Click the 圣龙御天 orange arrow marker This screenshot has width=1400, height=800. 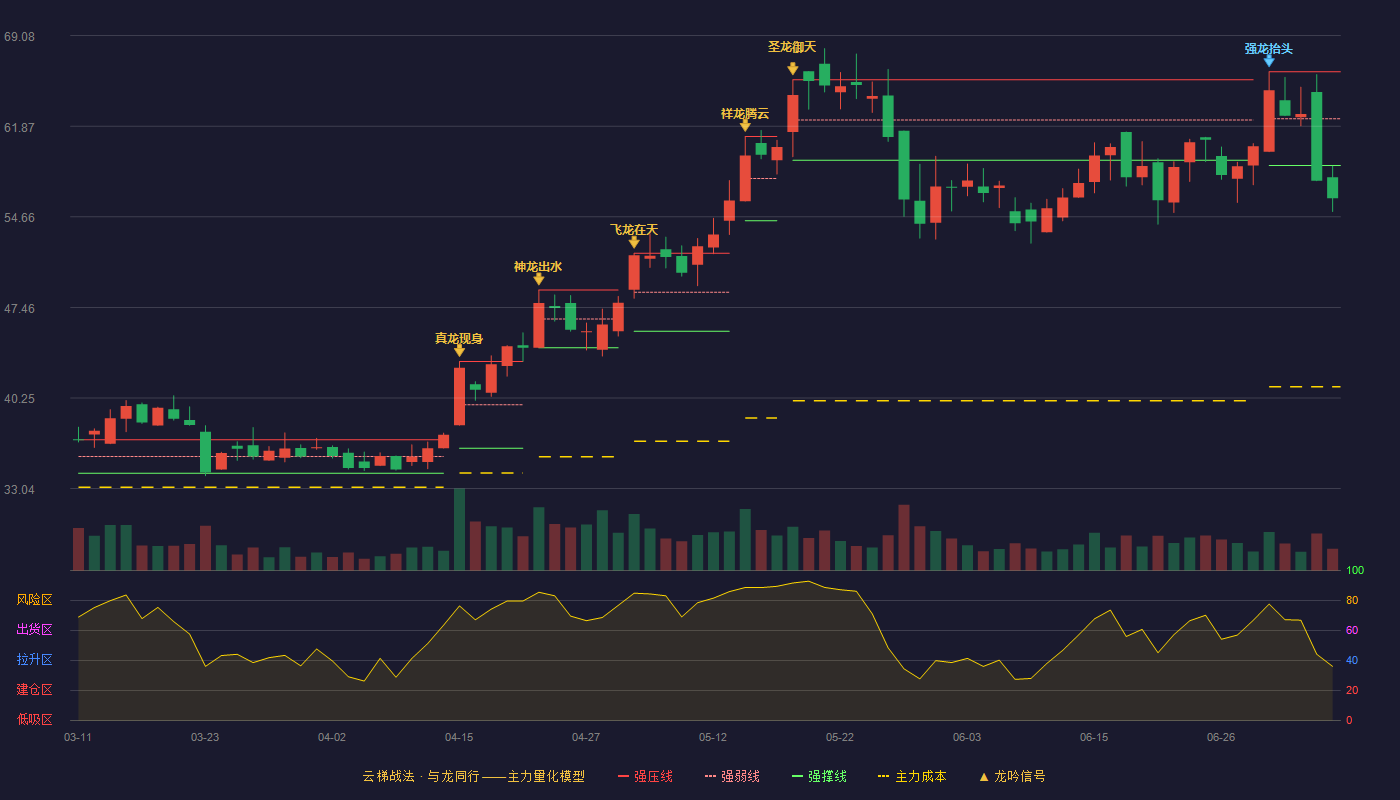(x=792, y=69)
